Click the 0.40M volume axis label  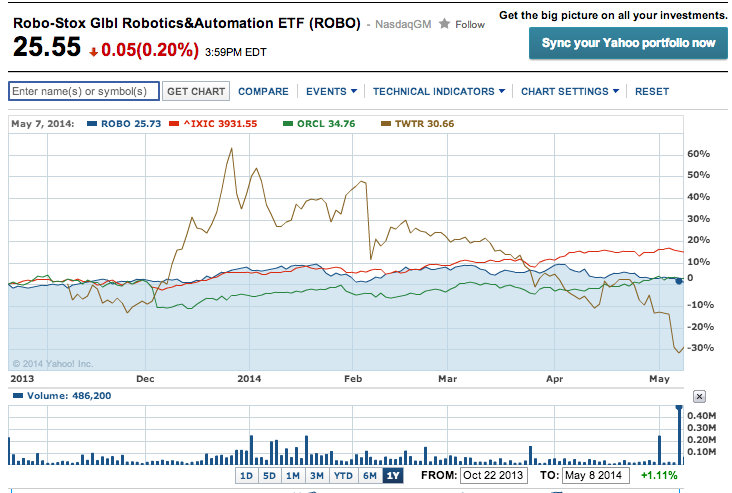(x=701, y=416)
